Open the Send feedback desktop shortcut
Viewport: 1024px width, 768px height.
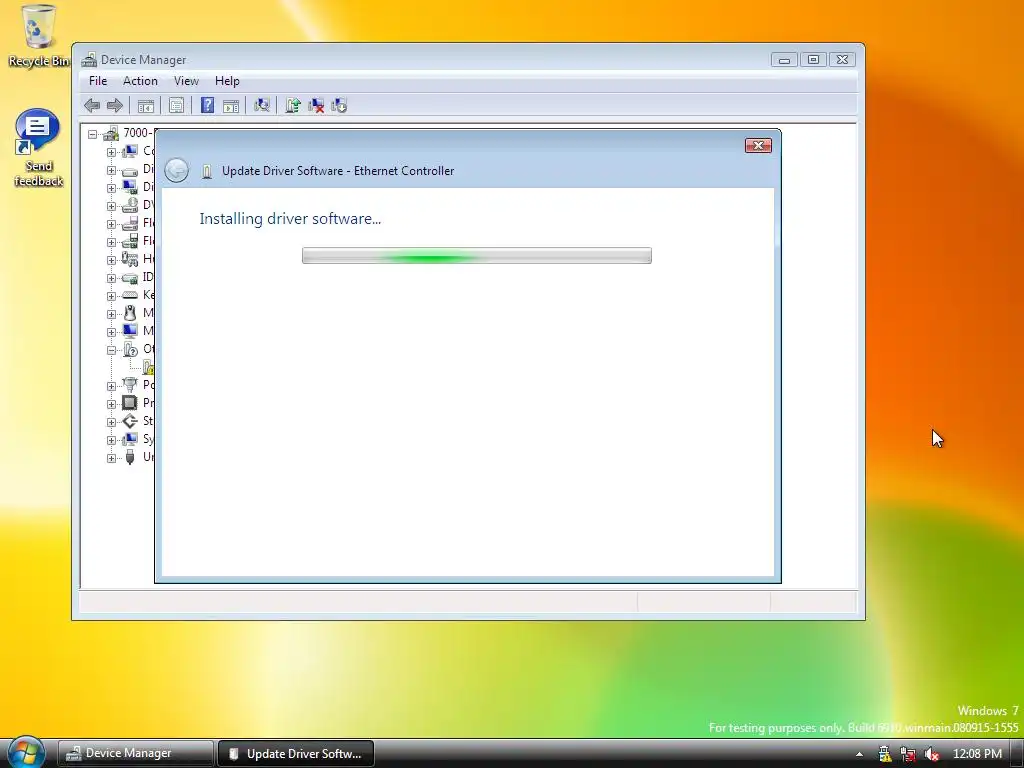(x=38, y=148)
